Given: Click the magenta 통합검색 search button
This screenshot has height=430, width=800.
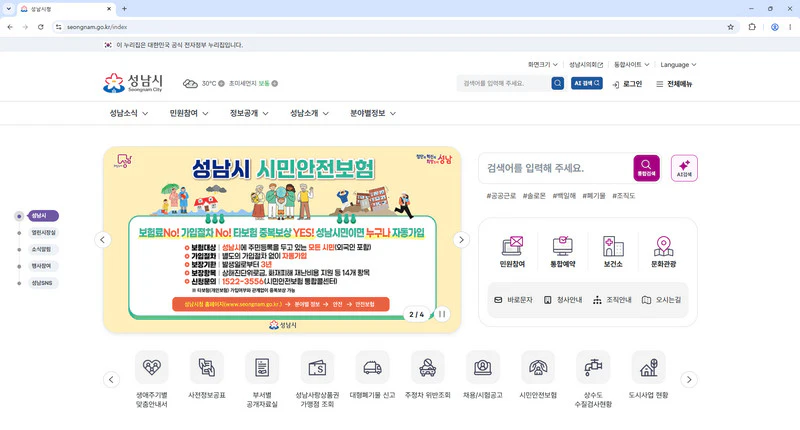Looking at the screenshot, I should tap(646, 168).
